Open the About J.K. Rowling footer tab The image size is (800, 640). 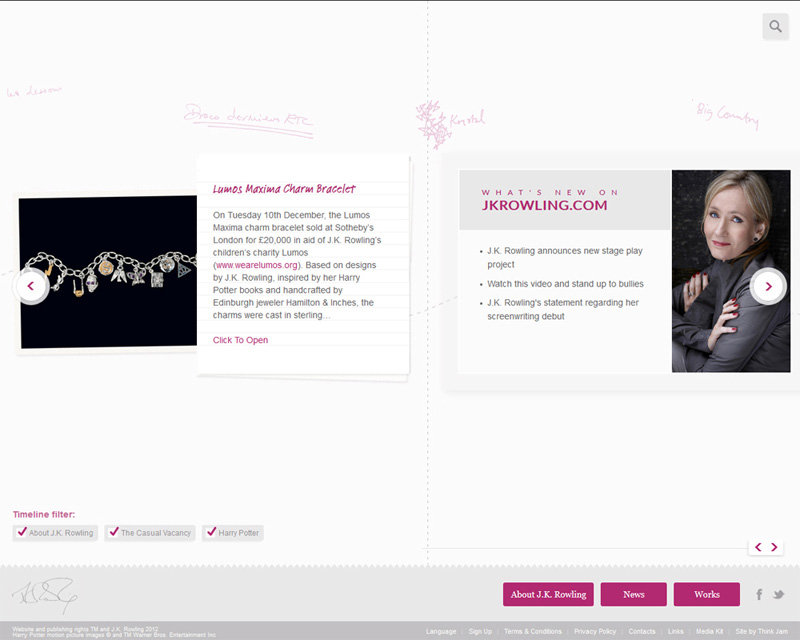coord(548,594)
